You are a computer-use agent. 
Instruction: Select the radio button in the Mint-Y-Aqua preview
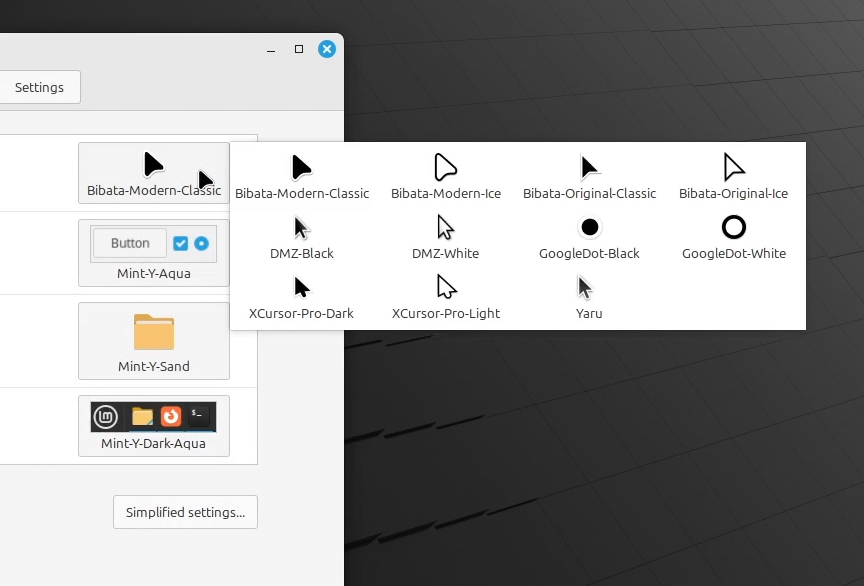pyautogui.click(x=200, y=242)
